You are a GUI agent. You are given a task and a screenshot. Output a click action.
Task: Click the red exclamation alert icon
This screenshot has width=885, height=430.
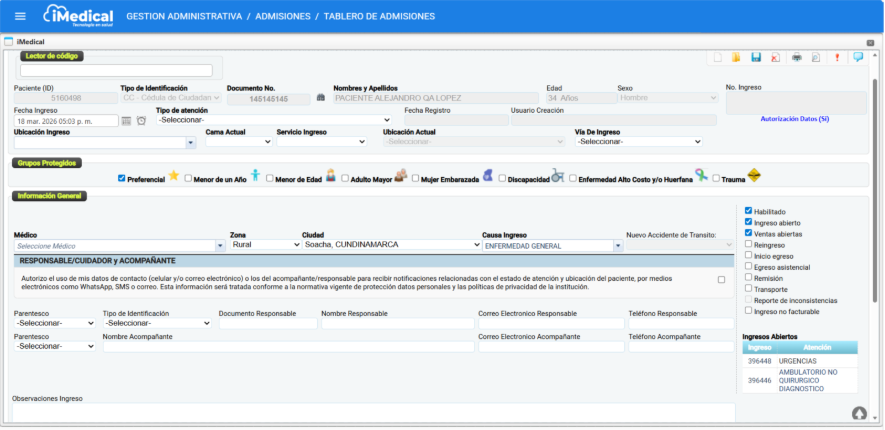837,58
